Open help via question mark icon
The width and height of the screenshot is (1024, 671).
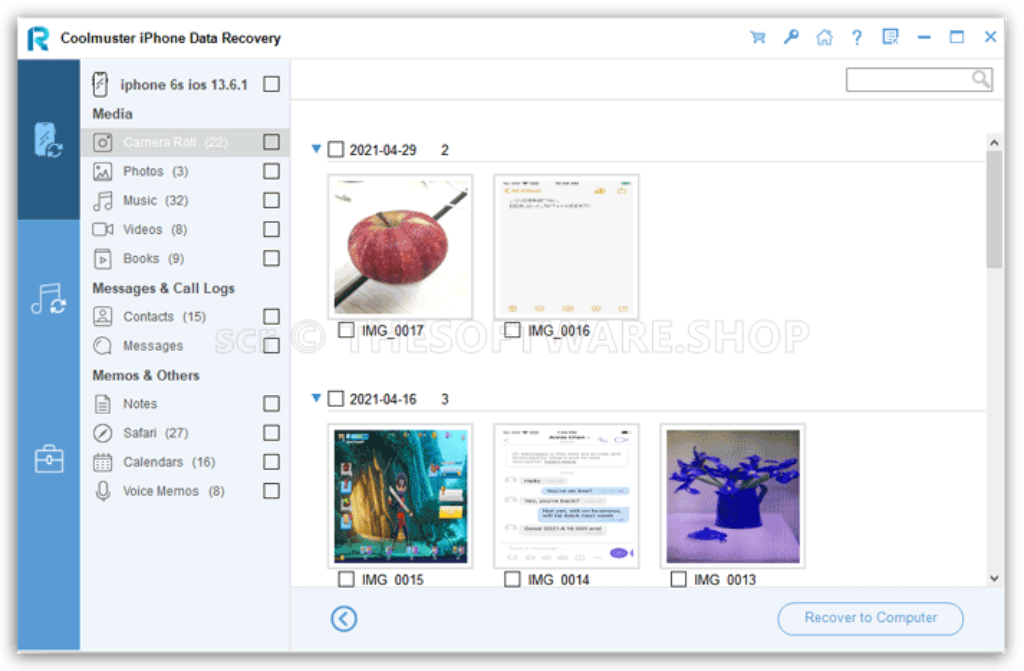click(x=857, y=37)
